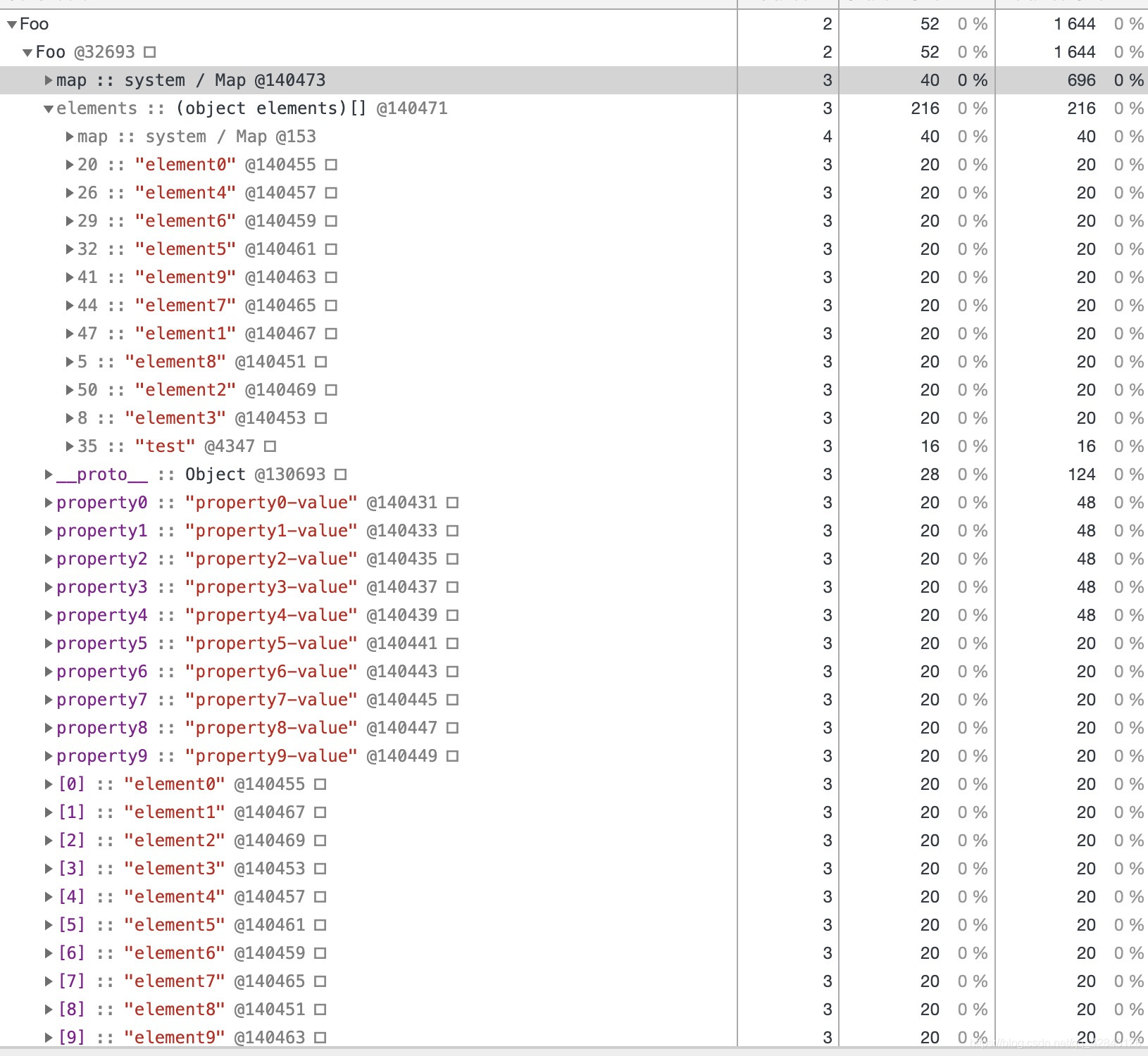Viewport: 1148px width, 1056px height.
Task: Click the square icon after property8-value @140447
Action: point(453,728)
